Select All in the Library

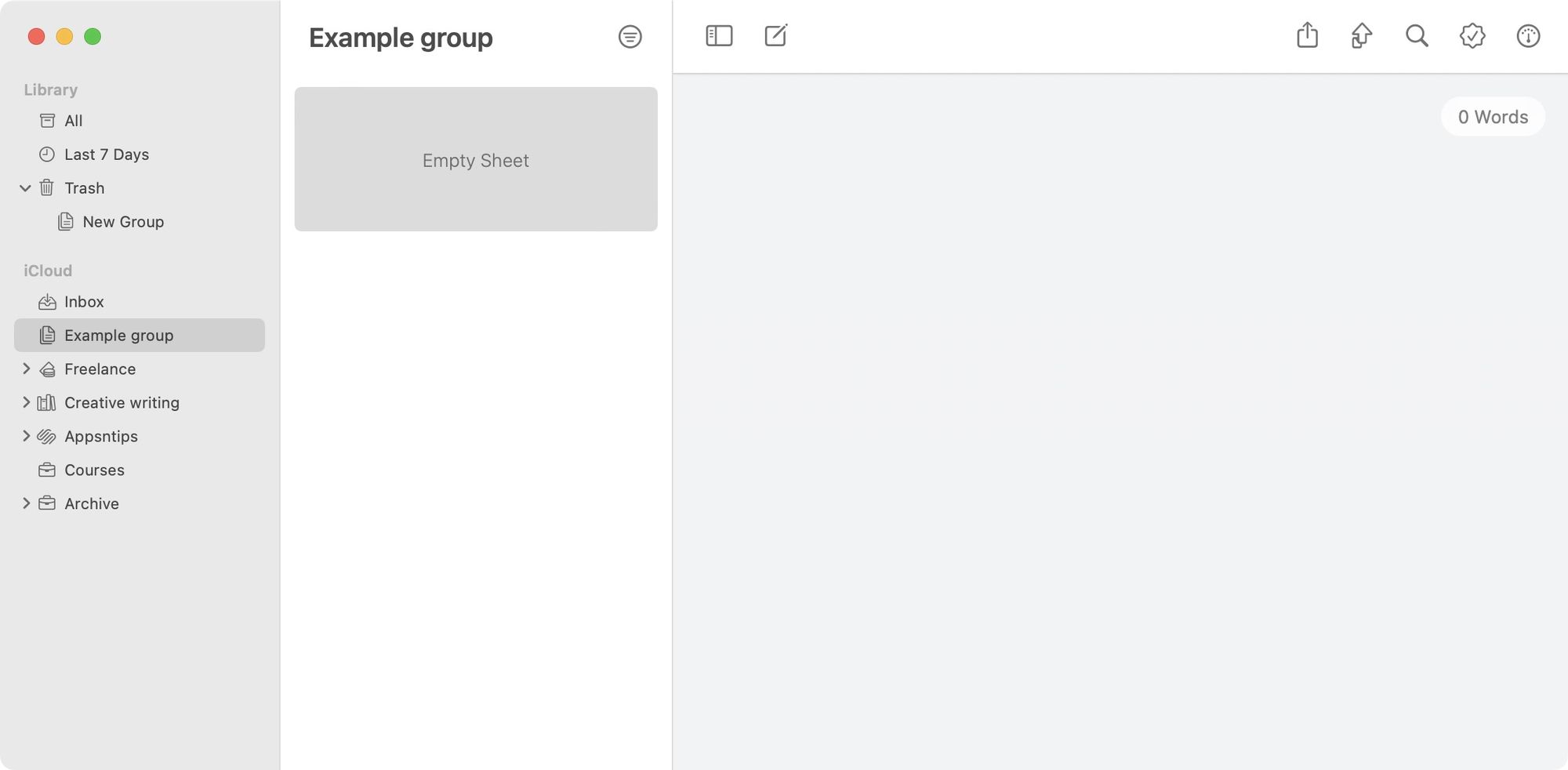tap(73, 121)
